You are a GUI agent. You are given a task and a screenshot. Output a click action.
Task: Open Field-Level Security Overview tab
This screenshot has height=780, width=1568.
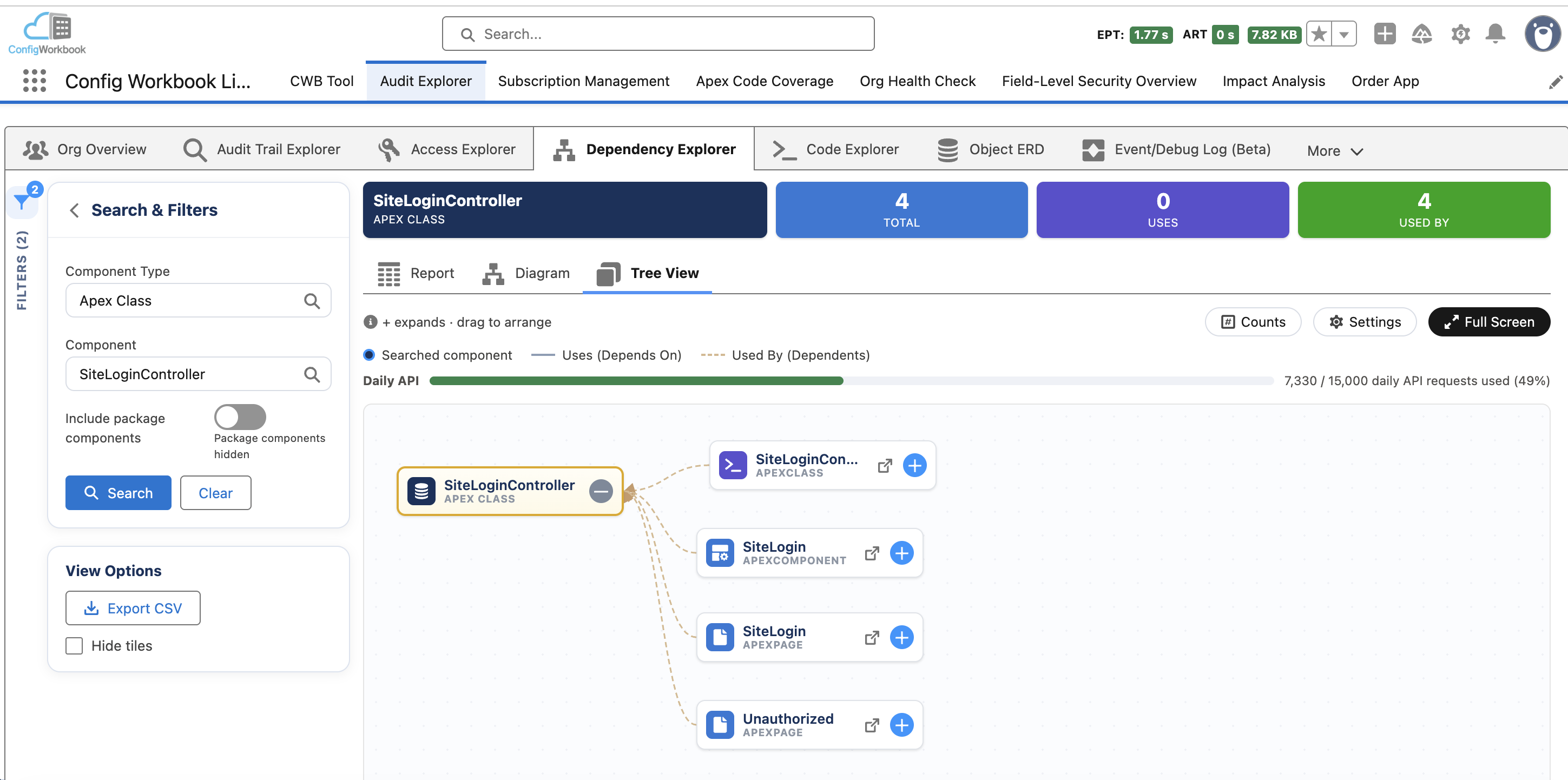tap(1099, 81)
